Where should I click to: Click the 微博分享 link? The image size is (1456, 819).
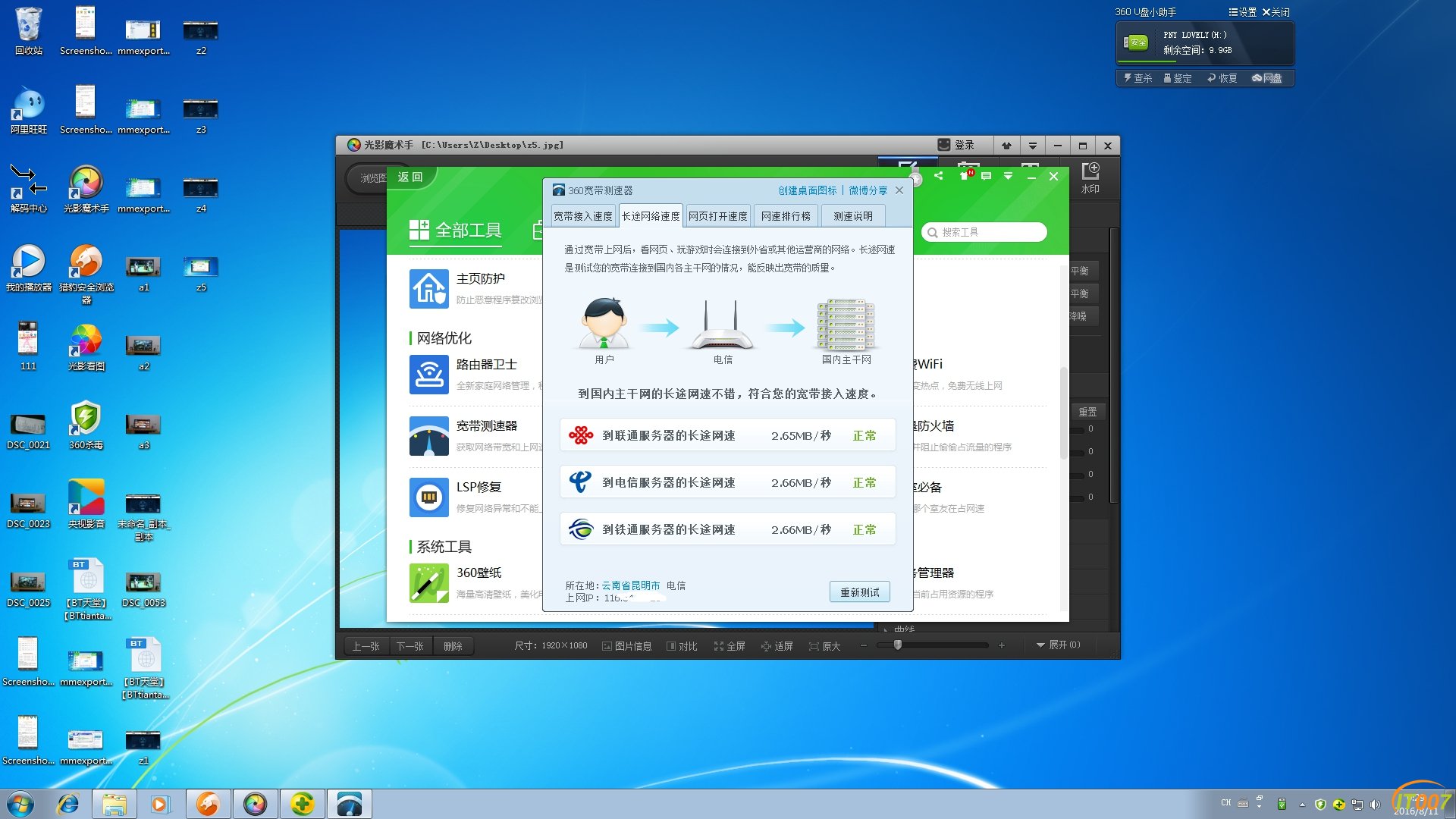pyautogui.click(x=868, y=190)
